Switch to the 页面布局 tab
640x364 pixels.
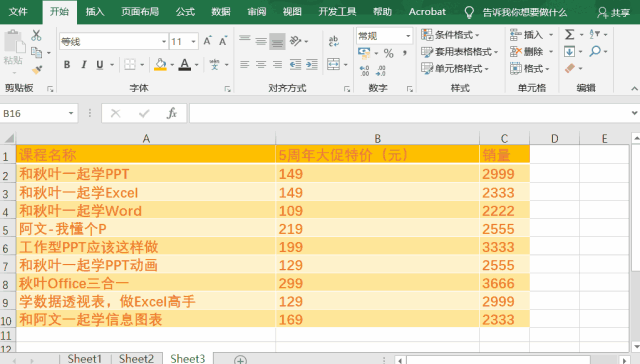(x=140, y=12)
